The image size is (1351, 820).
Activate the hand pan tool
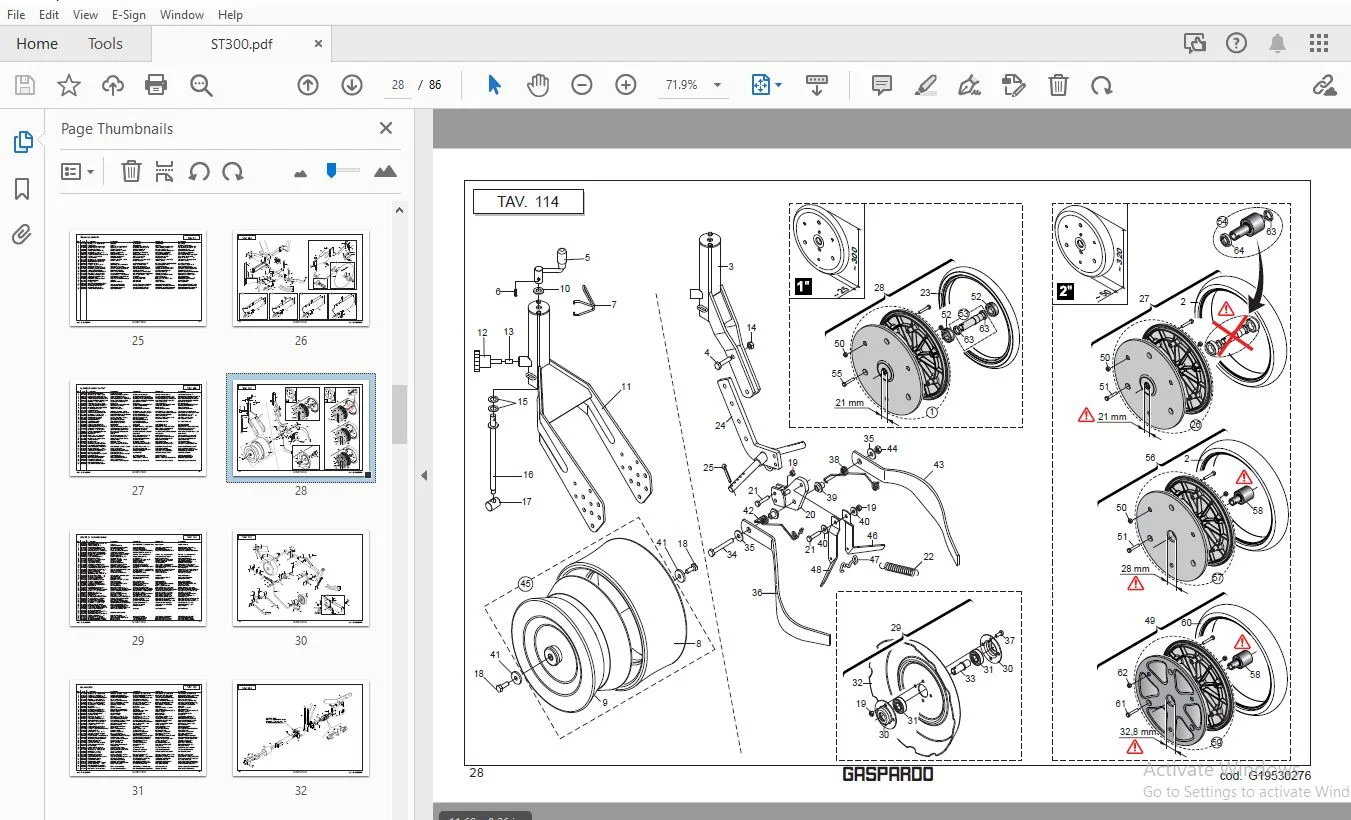(538, 85)
